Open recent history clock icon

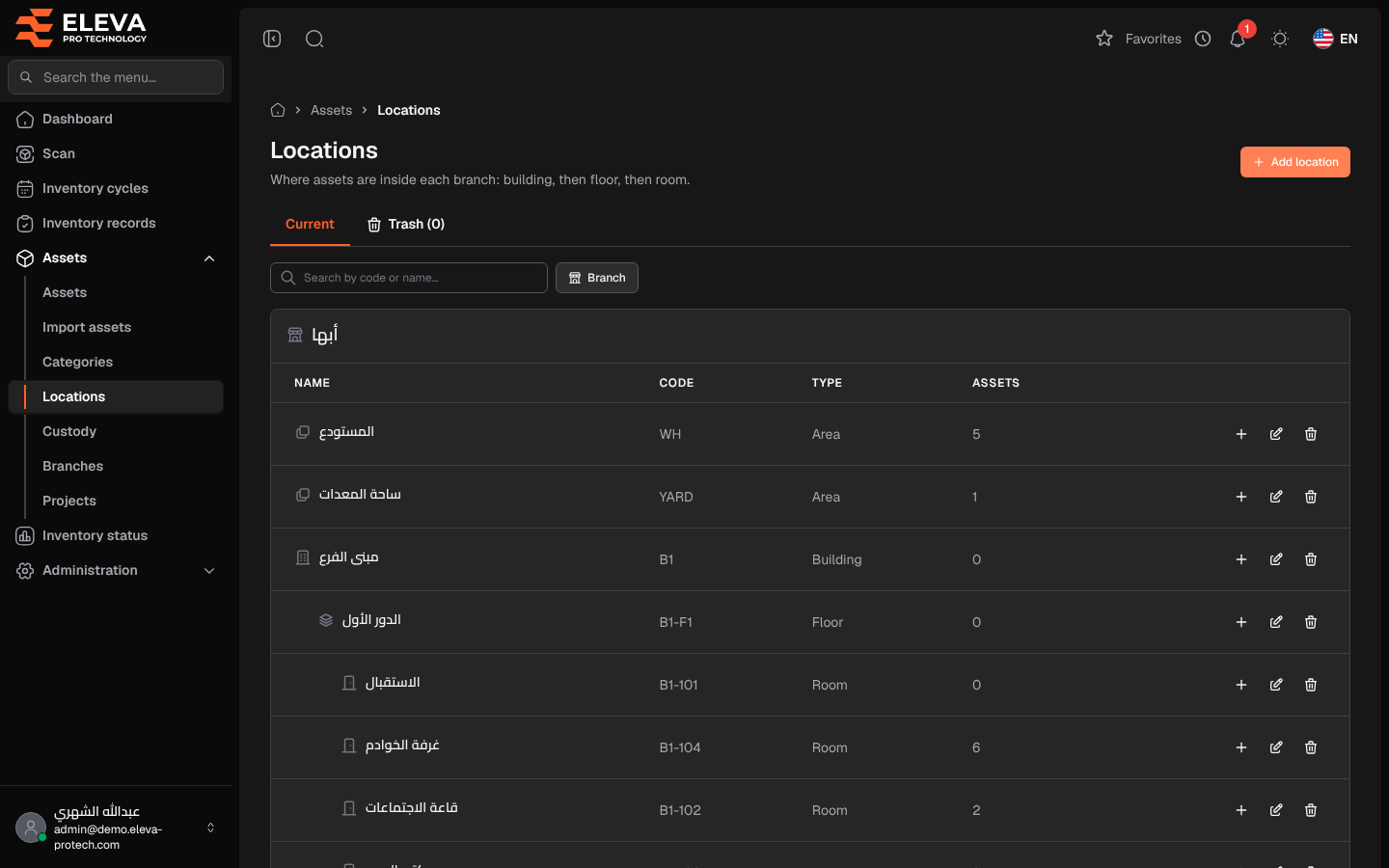click(1203, 39)
